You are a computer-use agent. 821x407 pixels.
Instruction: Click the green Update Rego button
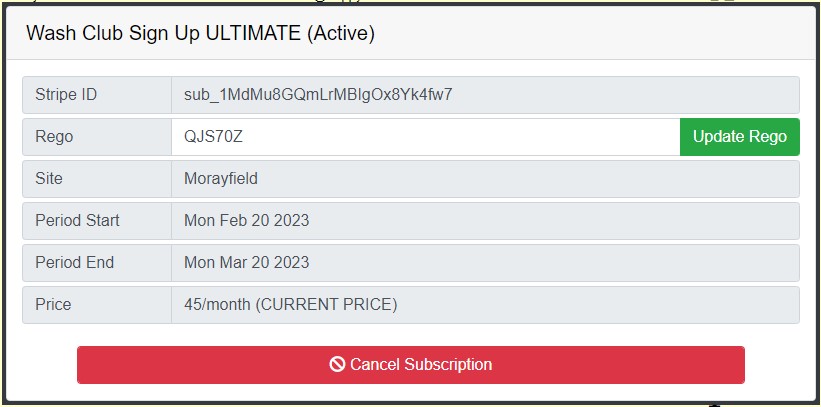(739, 137)
